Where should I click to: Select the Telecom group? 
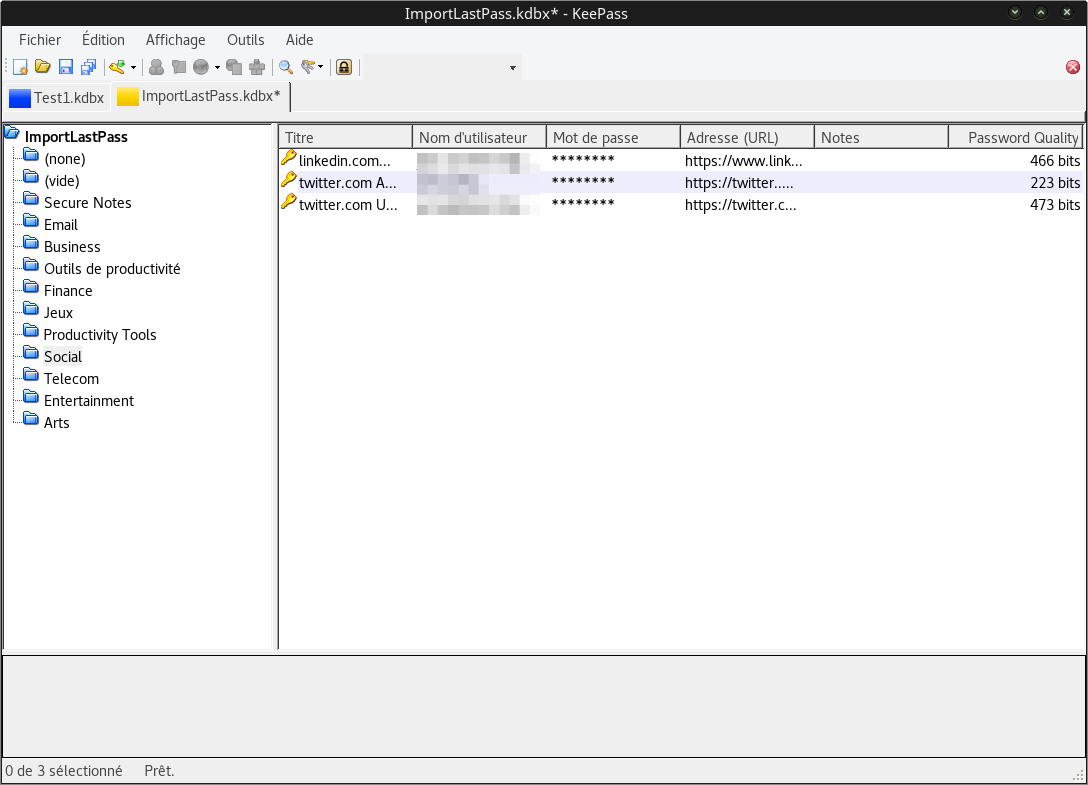click(71, 379)
